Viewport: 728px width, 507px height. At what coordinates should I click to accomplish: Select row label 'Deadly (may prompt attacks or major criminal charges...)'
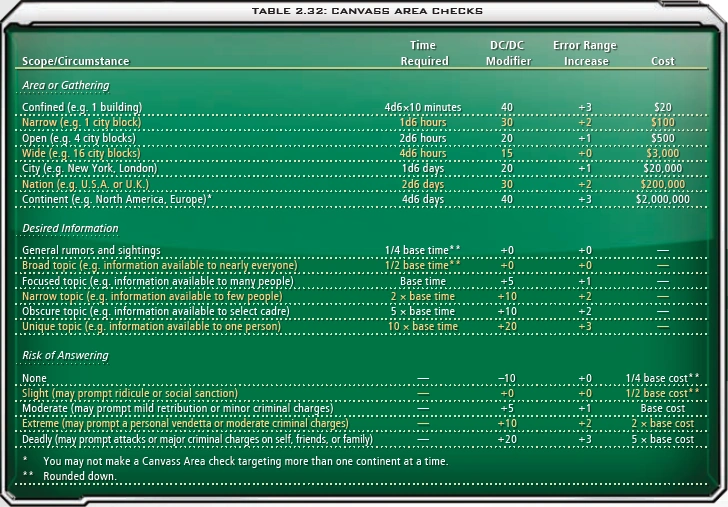pyautogui.click(x=197, y=439)
